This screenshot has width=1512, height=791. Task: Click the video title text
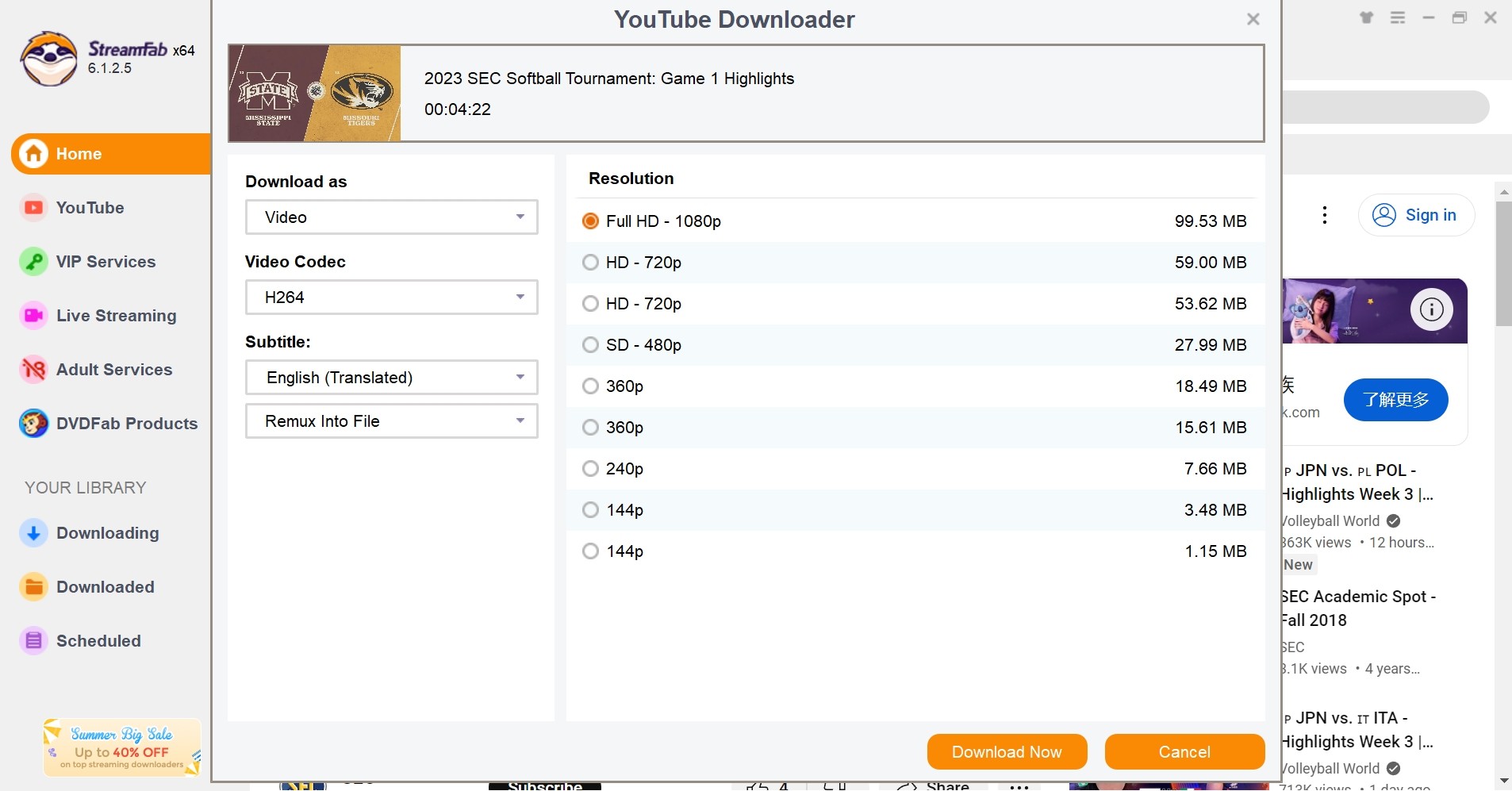[x=609, y=79]
